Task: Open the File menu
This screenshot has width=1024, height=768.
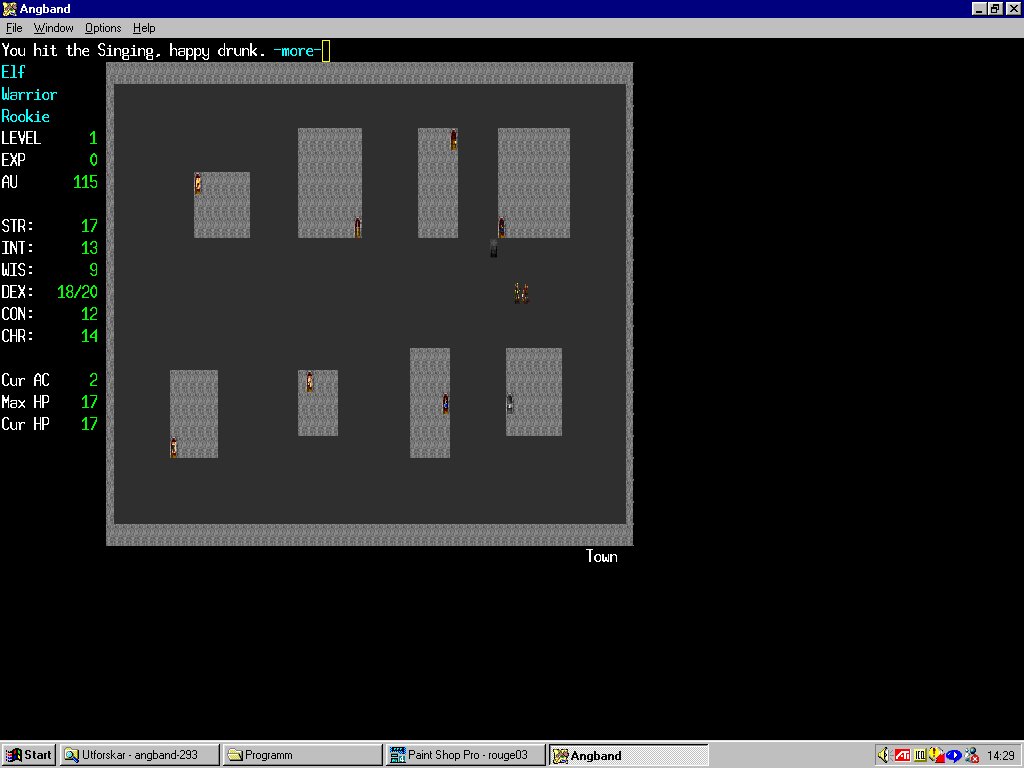Action: pyautogui.click(x=14, y=28)
